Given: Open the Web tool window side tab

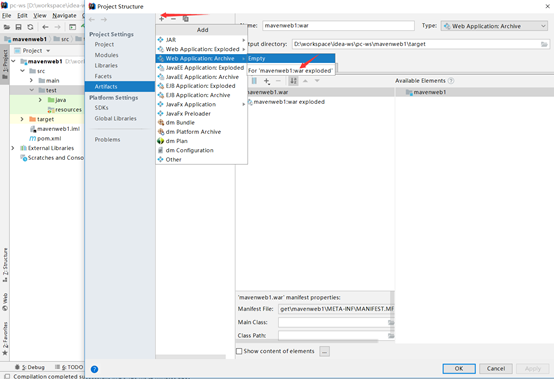Looking at the screenshot, I should 5,302.
